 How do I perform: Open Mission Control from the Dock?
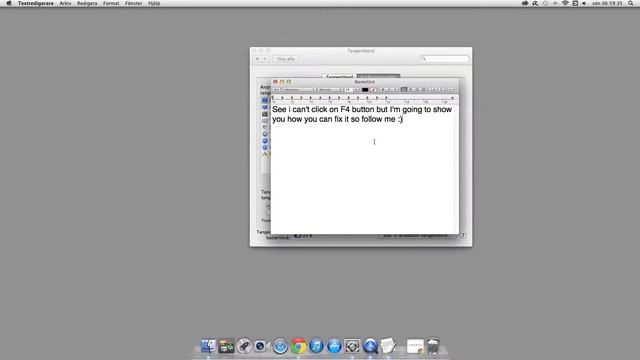226,346
